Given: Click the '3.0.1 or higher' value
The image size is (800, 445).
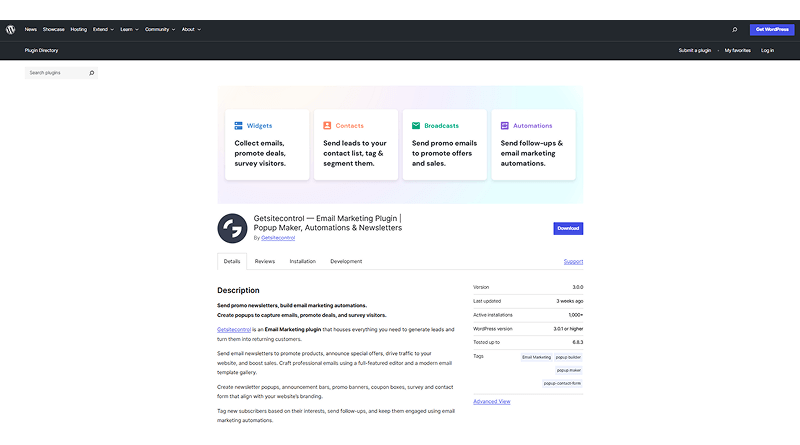Looking at the screenshot, I should coord(568,329).
